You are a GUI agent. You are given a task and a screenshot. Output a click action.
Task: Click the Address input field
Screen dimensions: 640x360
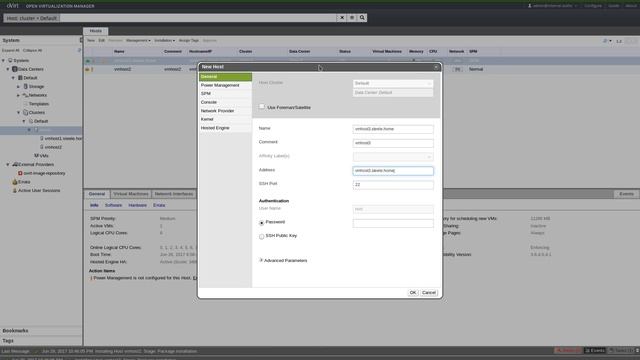393,171
